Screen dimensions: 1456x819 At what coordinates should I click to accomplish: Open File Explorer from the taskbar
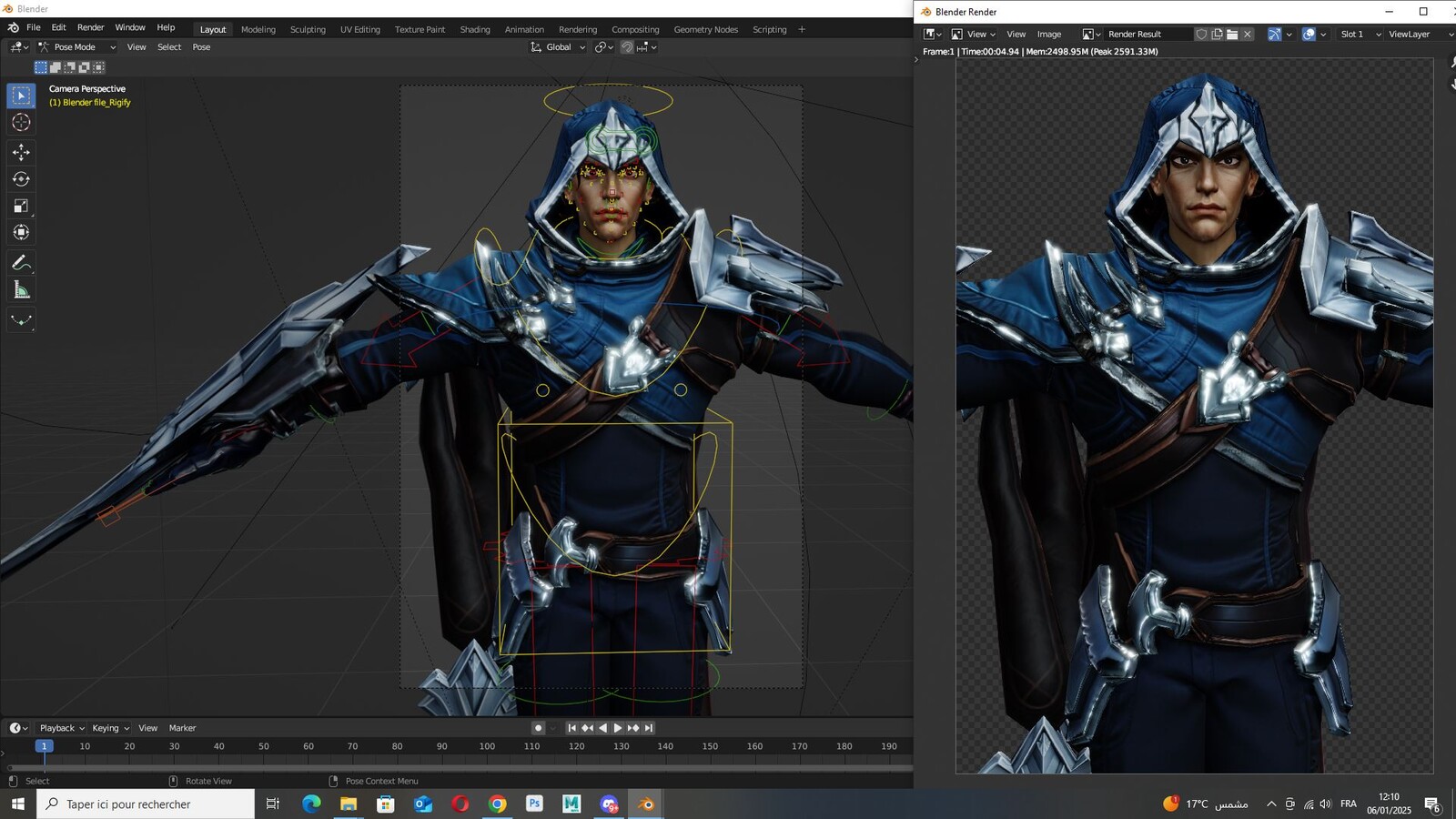coord(349,804)
